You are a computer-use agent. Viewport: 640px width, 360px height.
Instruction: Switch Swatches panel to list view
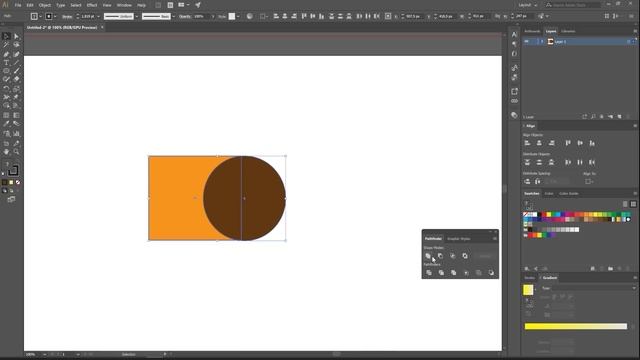pos(625,204)
